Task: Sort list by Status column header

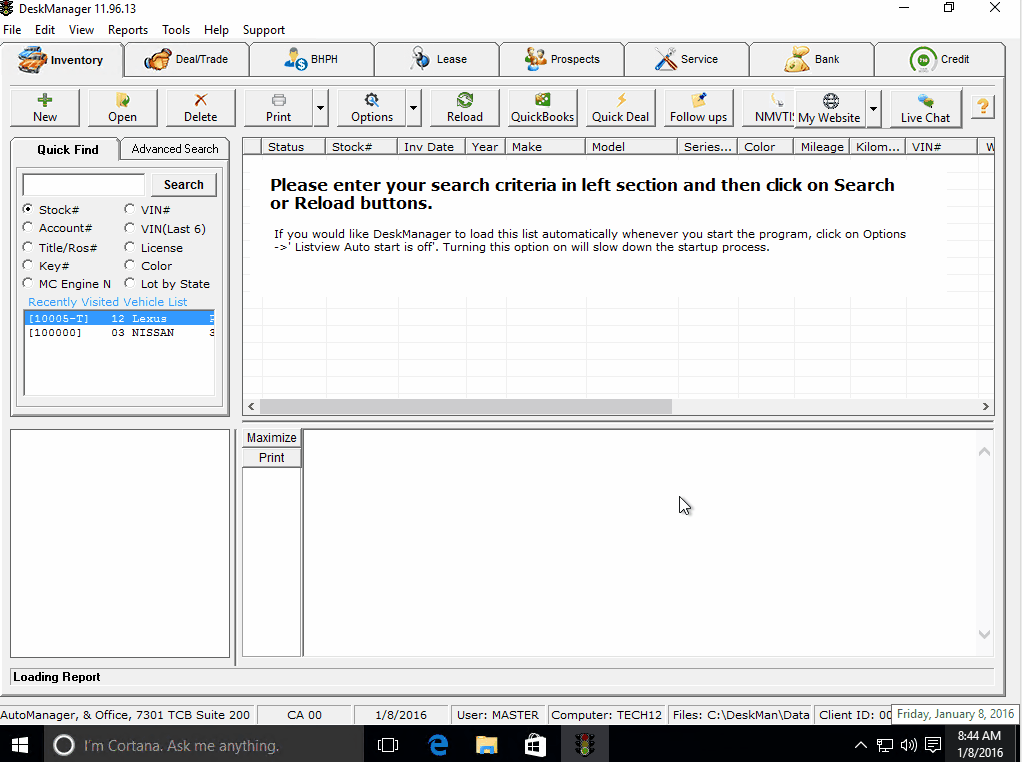Action: (293, 147)
